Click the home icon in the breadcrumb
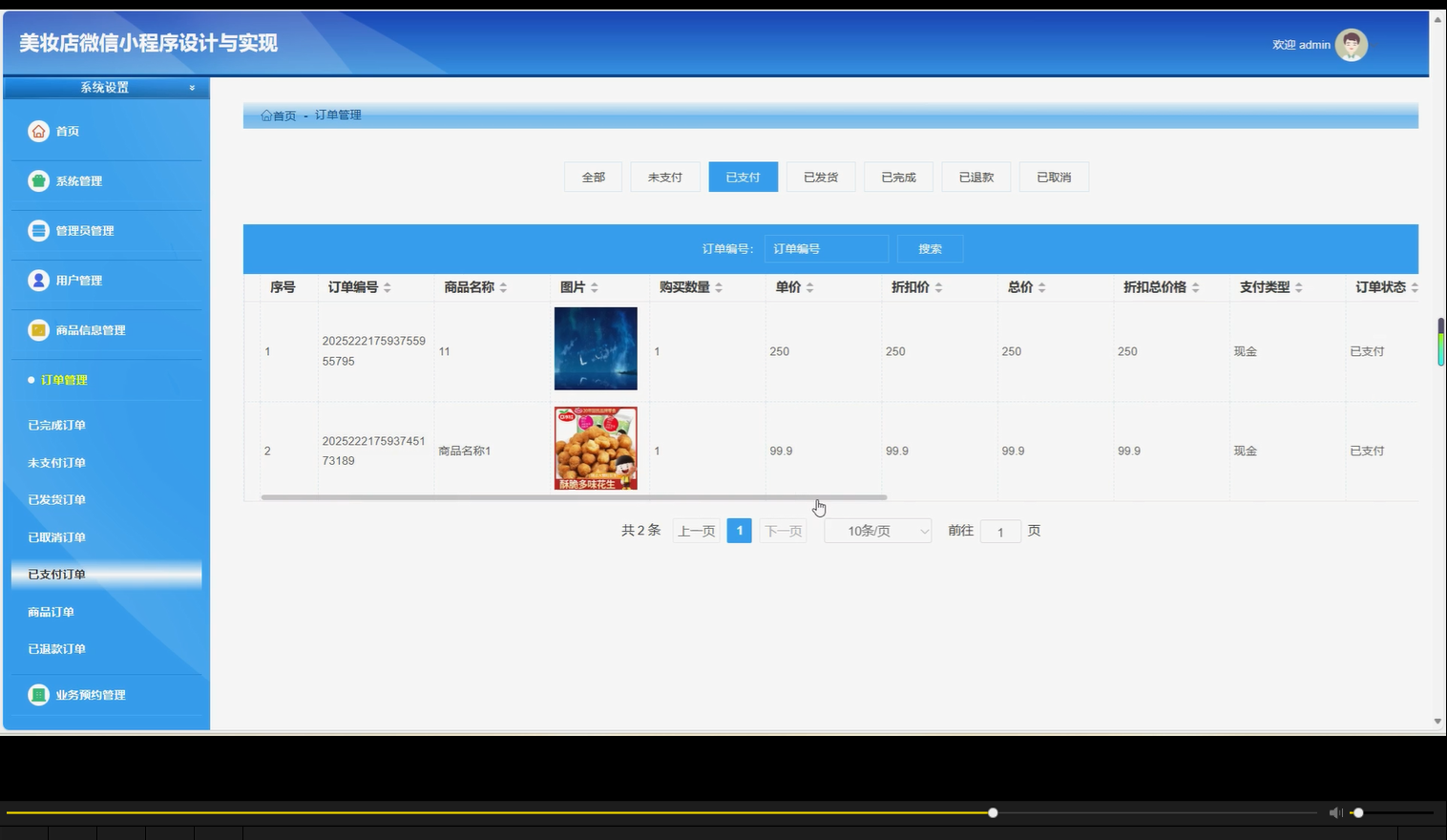The height and width of the screenshot is (840, 1447). [x=266, y=115]
